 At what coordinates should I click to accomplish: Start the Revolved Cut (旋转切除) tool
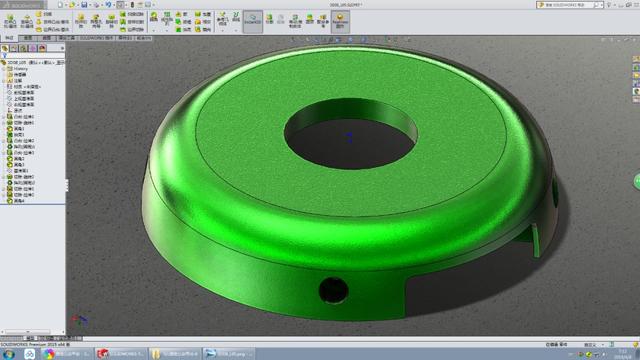(x=111, y=21)
